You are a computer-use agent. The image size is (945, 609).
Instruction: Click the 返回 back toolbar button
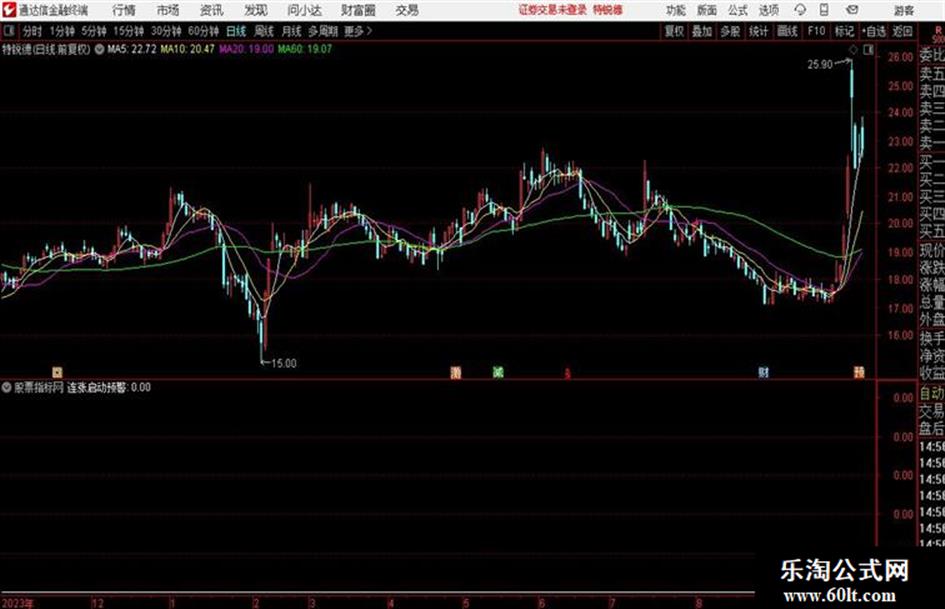click(902, 31)
